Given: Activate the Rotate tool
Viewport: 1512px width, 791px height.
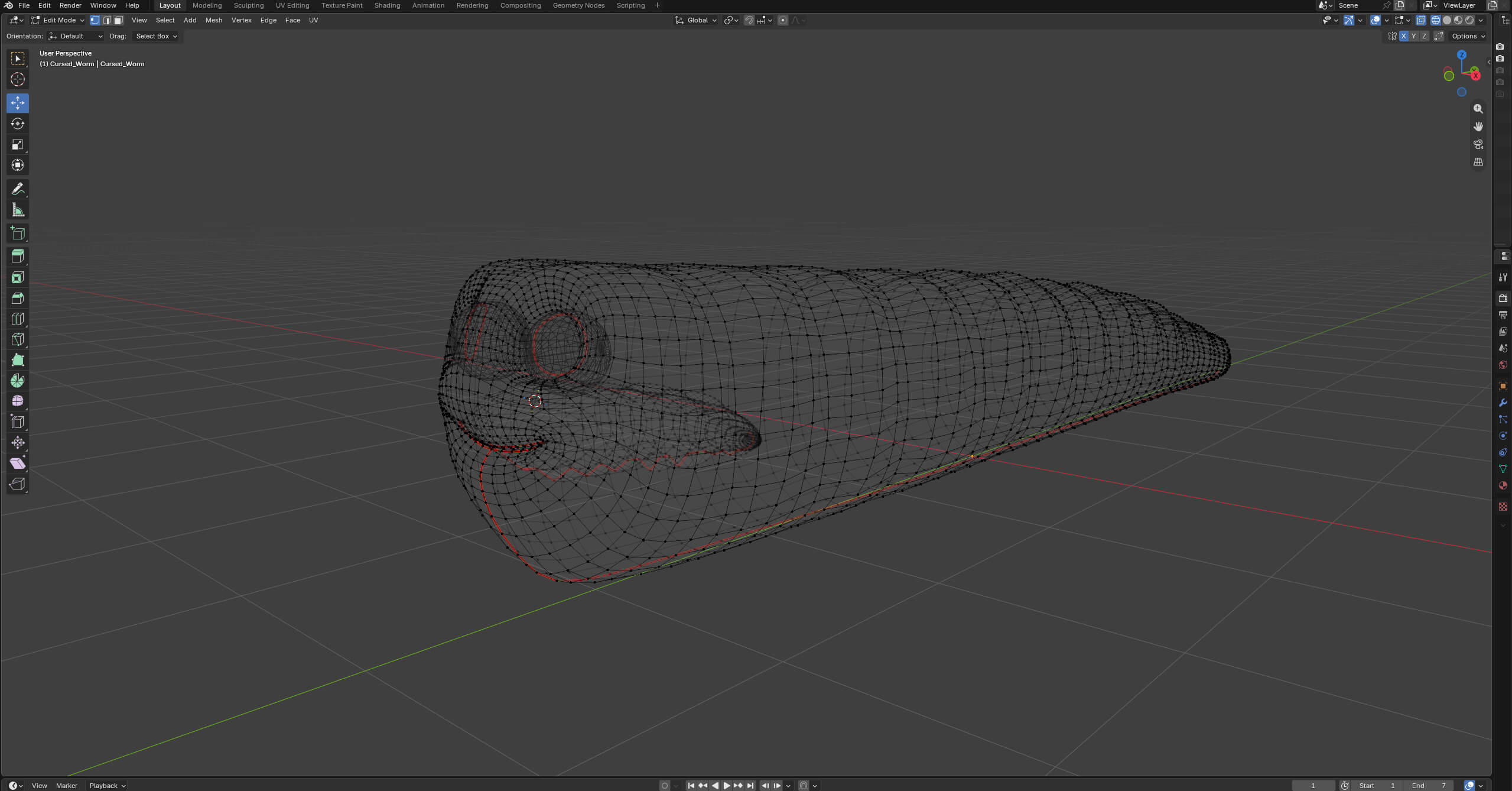Looking at the screenshot, I should [18, 124].
